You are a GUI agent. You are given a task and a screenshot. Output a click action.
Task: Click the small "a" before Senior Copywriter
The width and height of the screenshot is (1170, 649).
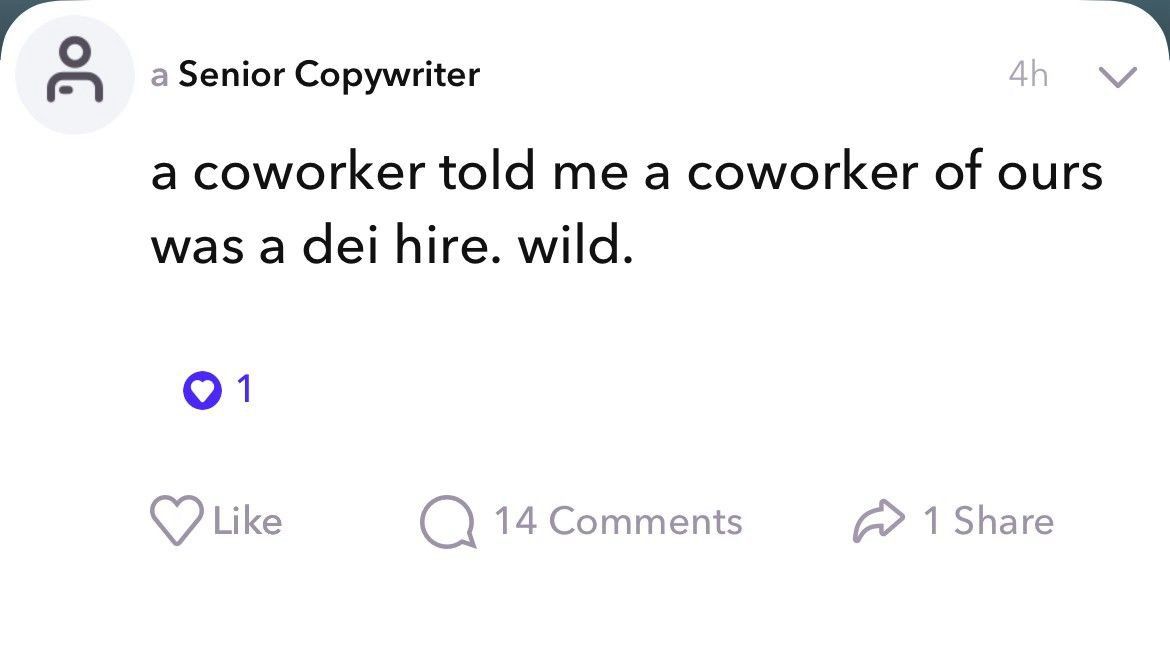click(159, 77)
